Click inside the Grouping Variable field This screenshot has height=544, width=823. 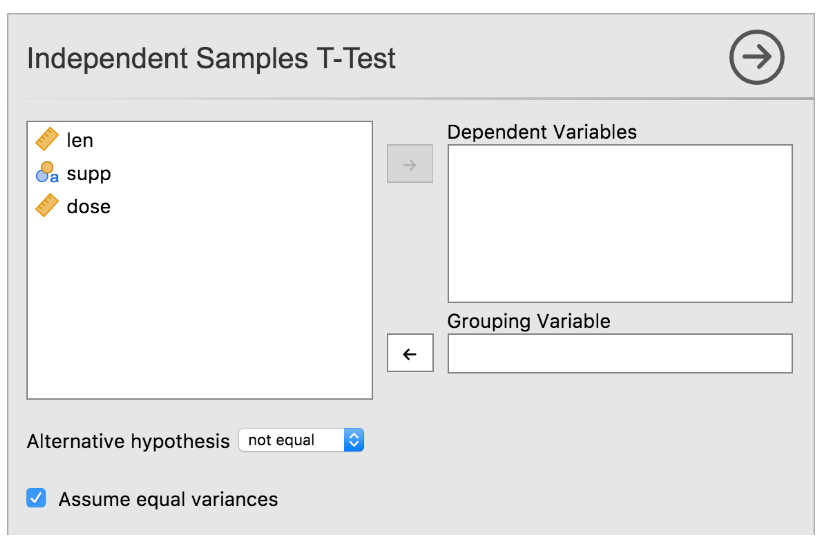click(620, 353)
